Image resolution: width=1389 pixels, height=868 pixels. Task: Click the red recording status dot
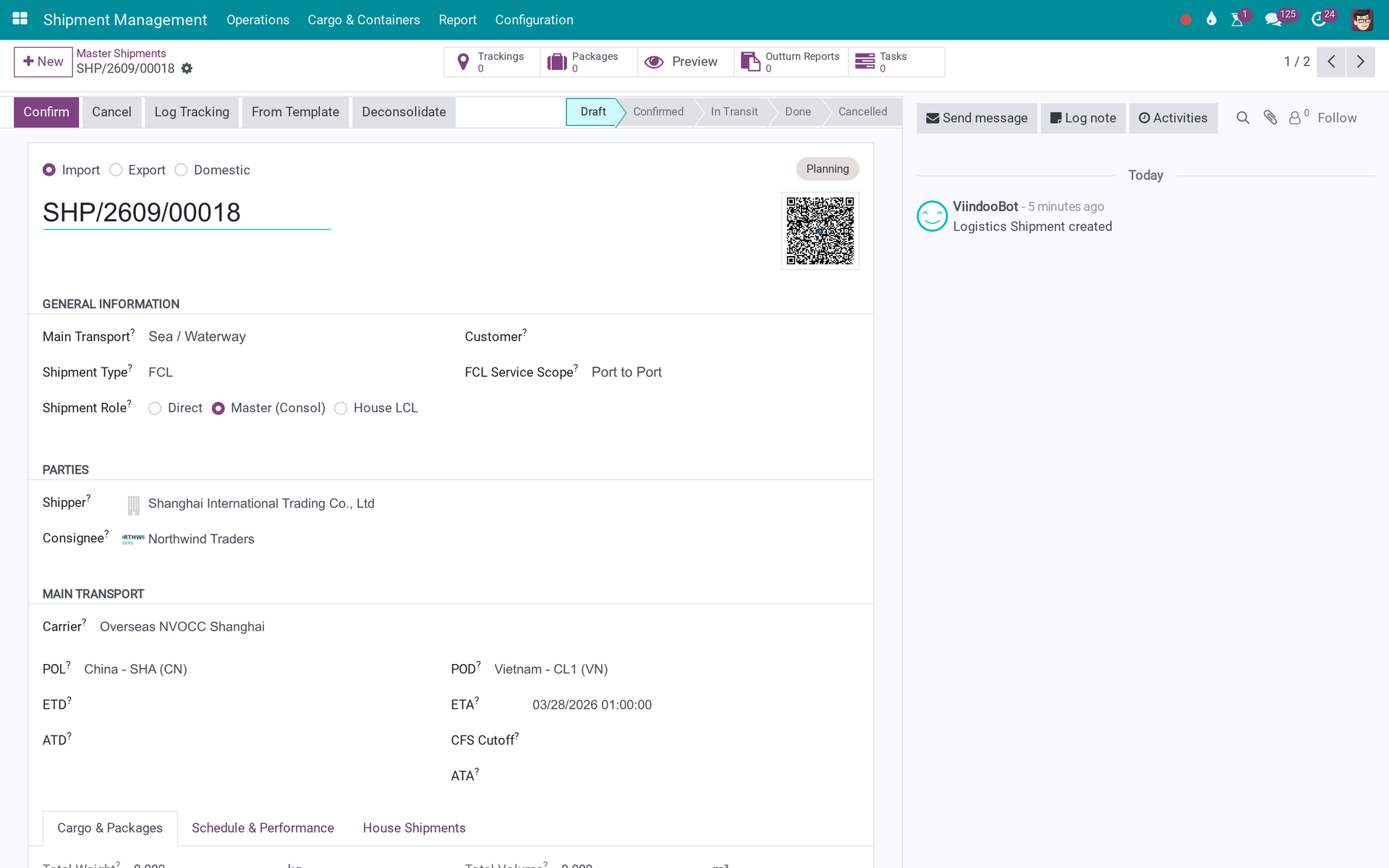click(1186, 20)
